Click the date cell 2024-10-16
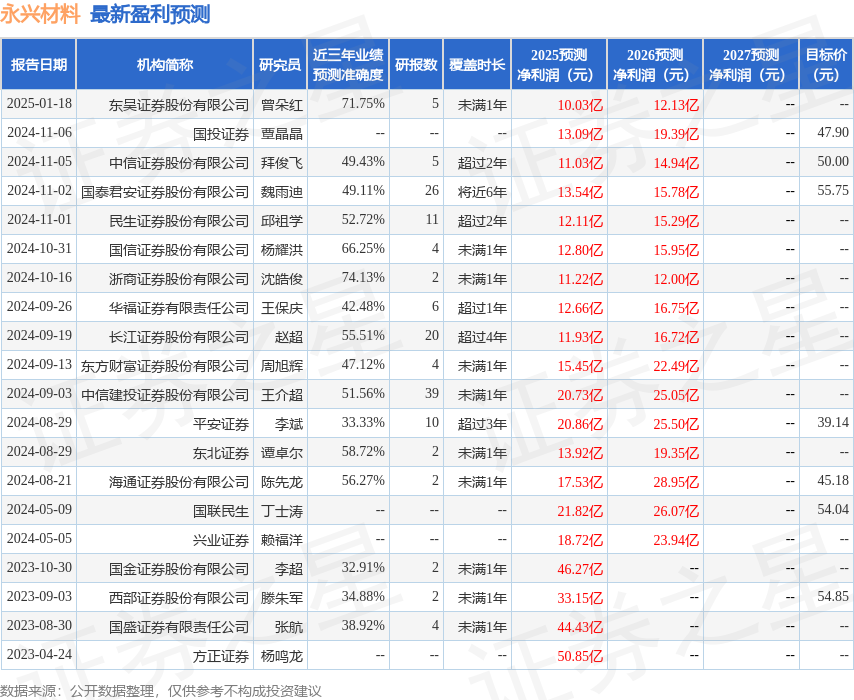854x700 pixels. click(39, 277)
